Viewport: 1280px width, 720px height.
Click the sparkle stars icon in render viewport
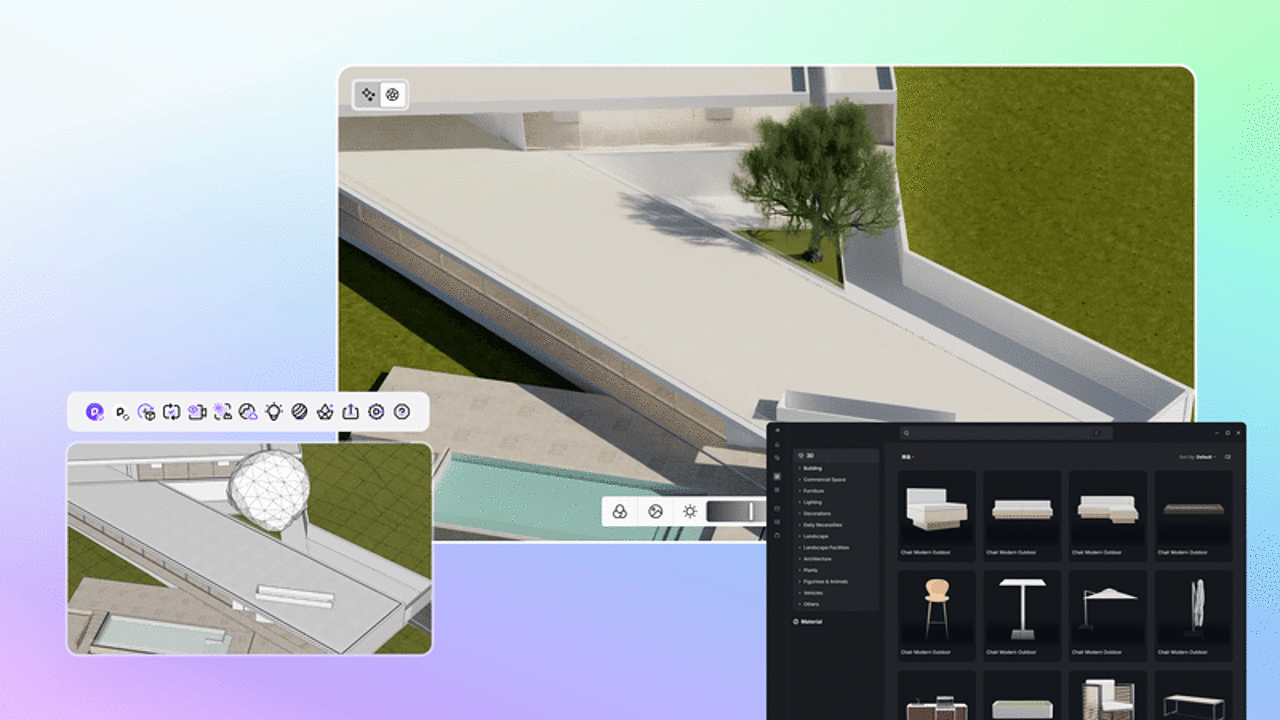click(x=368, y=94)
